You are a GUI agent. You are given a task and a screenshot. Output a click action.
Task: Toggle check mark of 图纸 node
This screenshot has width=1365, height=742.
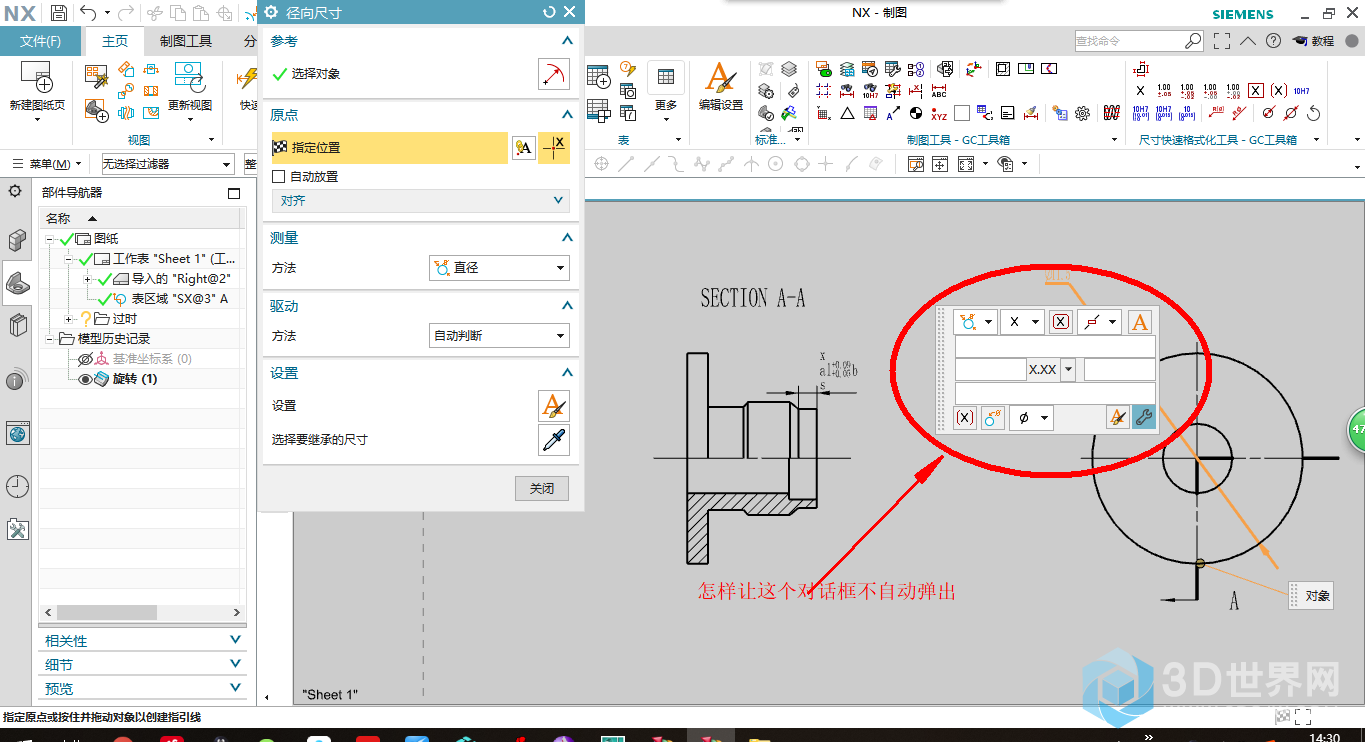tap(67, 239)
